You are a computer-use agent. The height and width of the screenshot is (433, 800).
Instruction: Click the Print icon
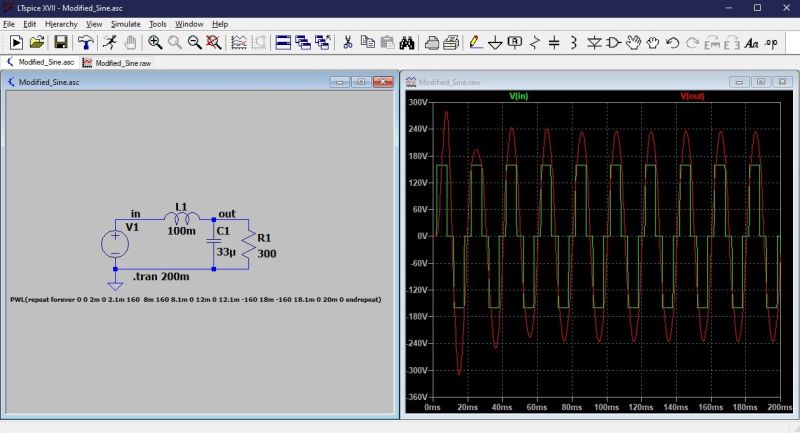point(451,43)
